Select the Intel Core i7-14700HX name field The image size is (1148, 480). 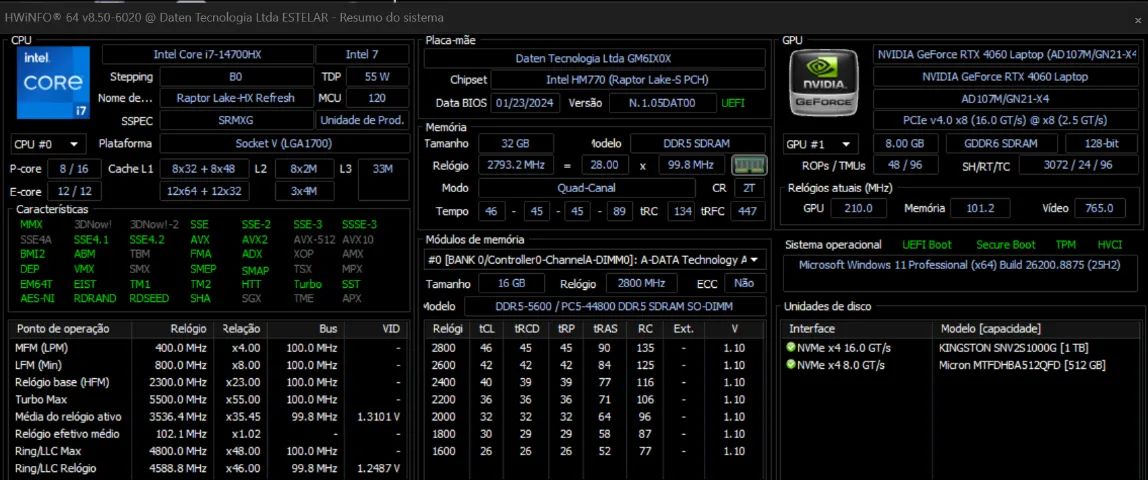point(207,54)
